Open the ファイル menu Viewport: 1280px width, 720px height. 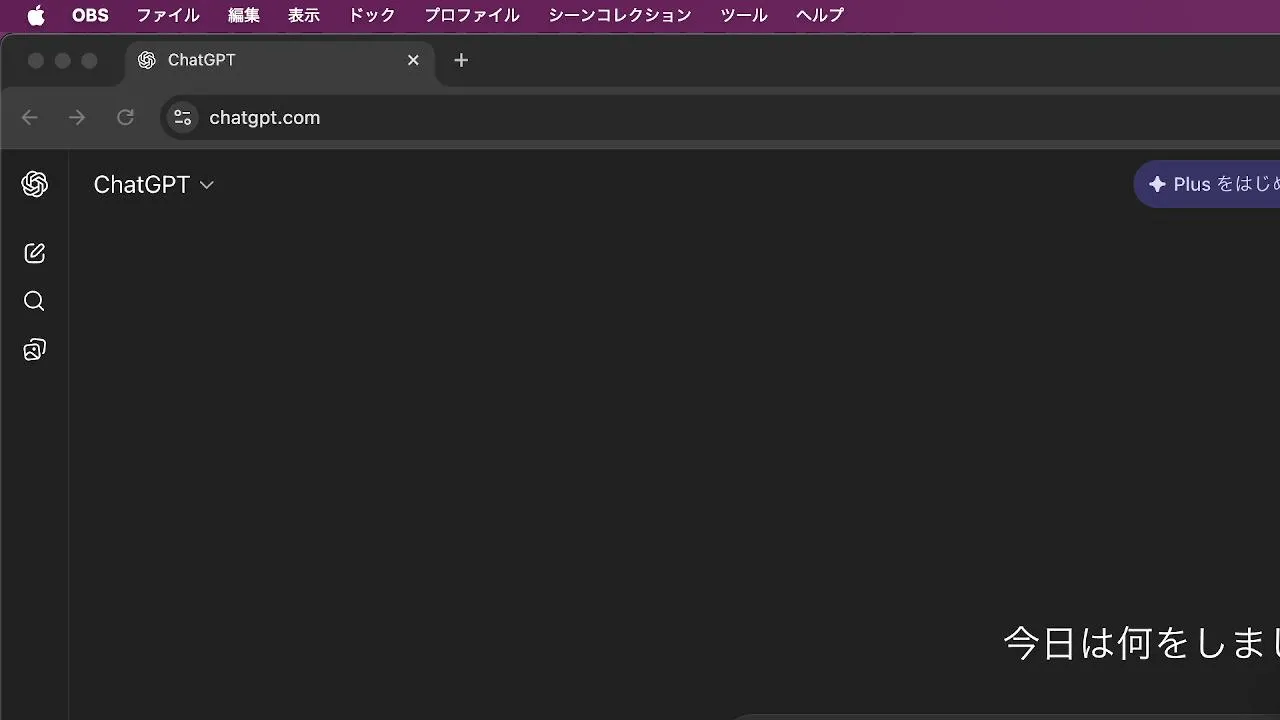point(168,15)
